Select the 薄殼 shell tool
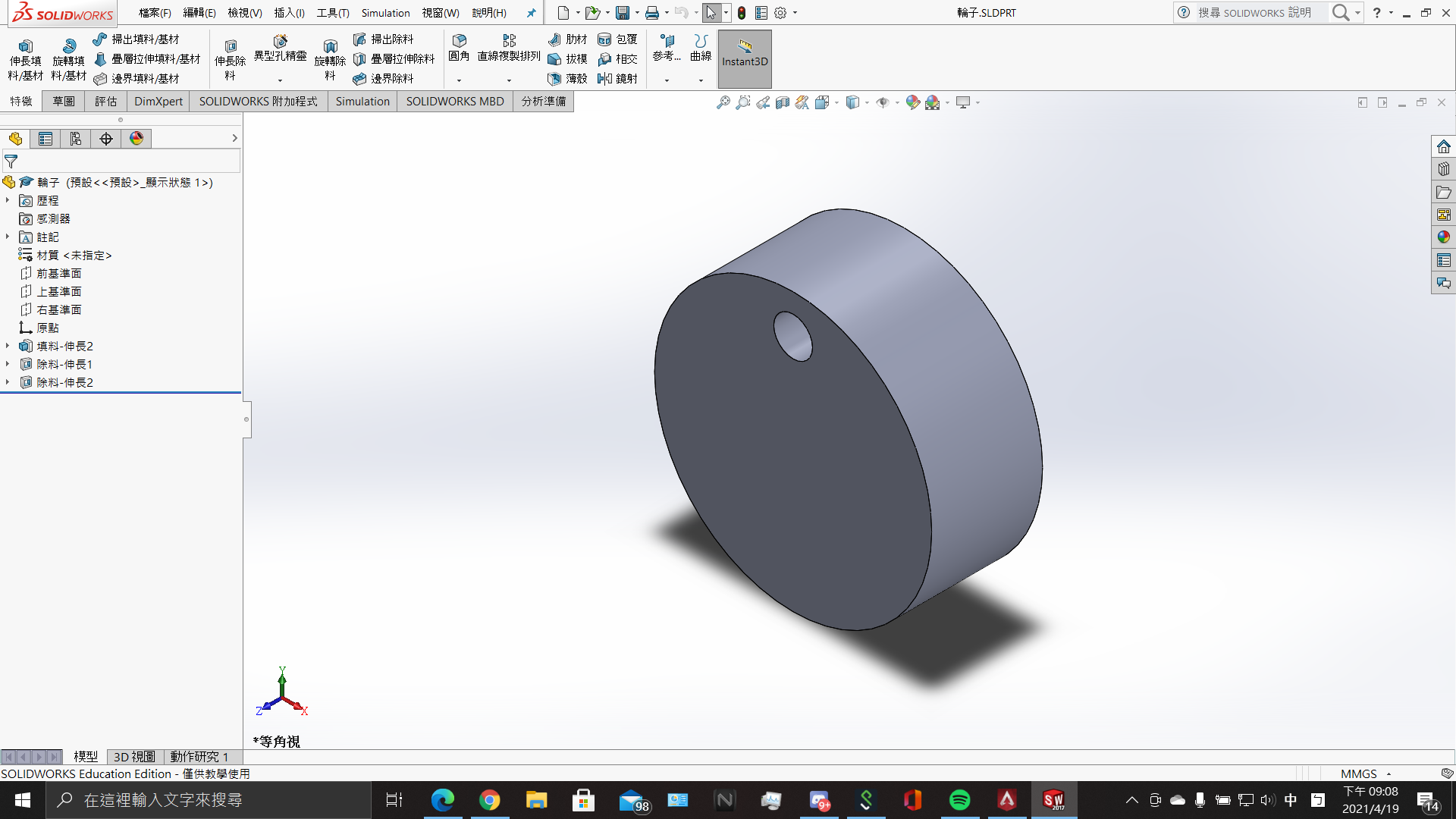The height and width of the screenshot is (819, 1456). (568, 78)
